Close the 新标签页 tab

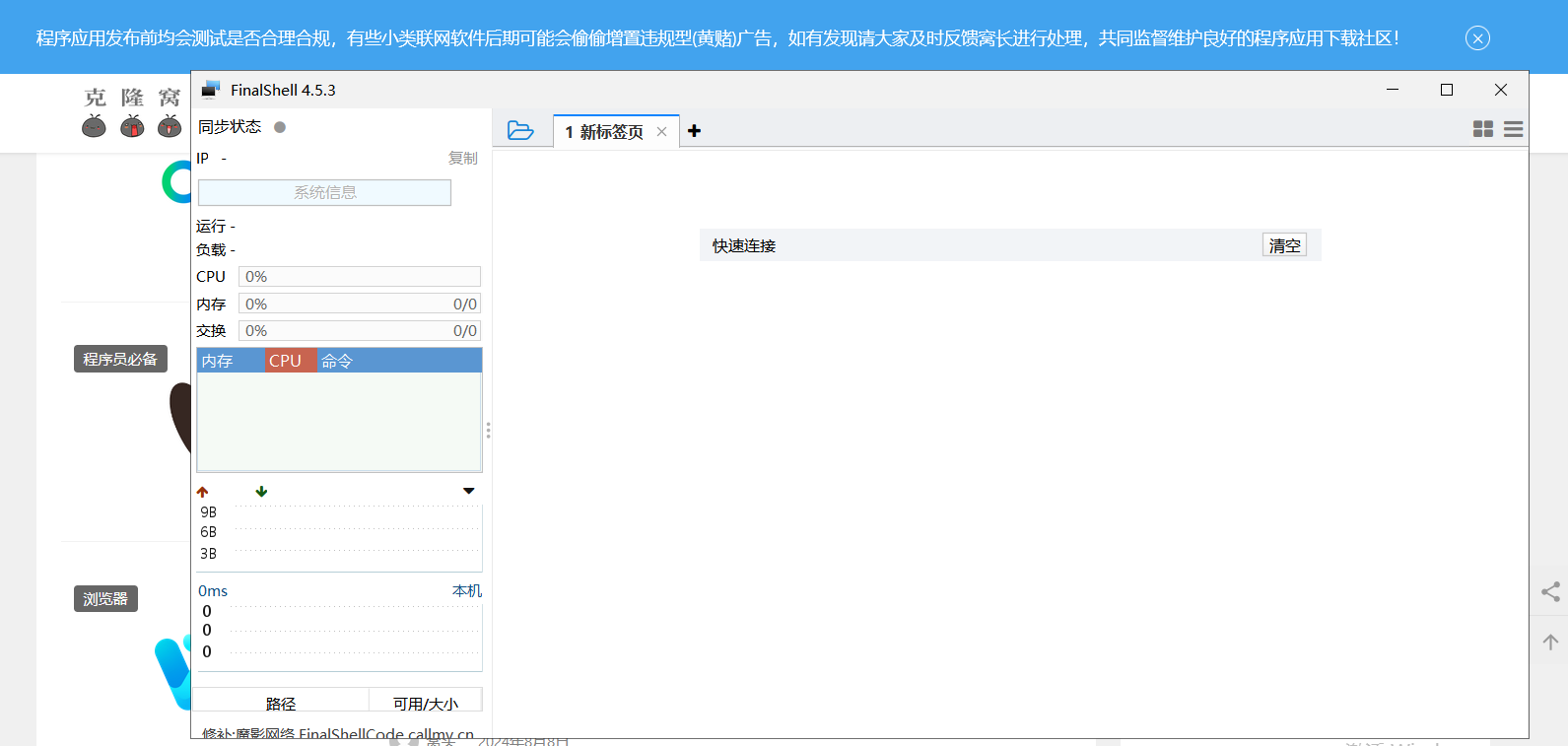[x=661, y=131]
